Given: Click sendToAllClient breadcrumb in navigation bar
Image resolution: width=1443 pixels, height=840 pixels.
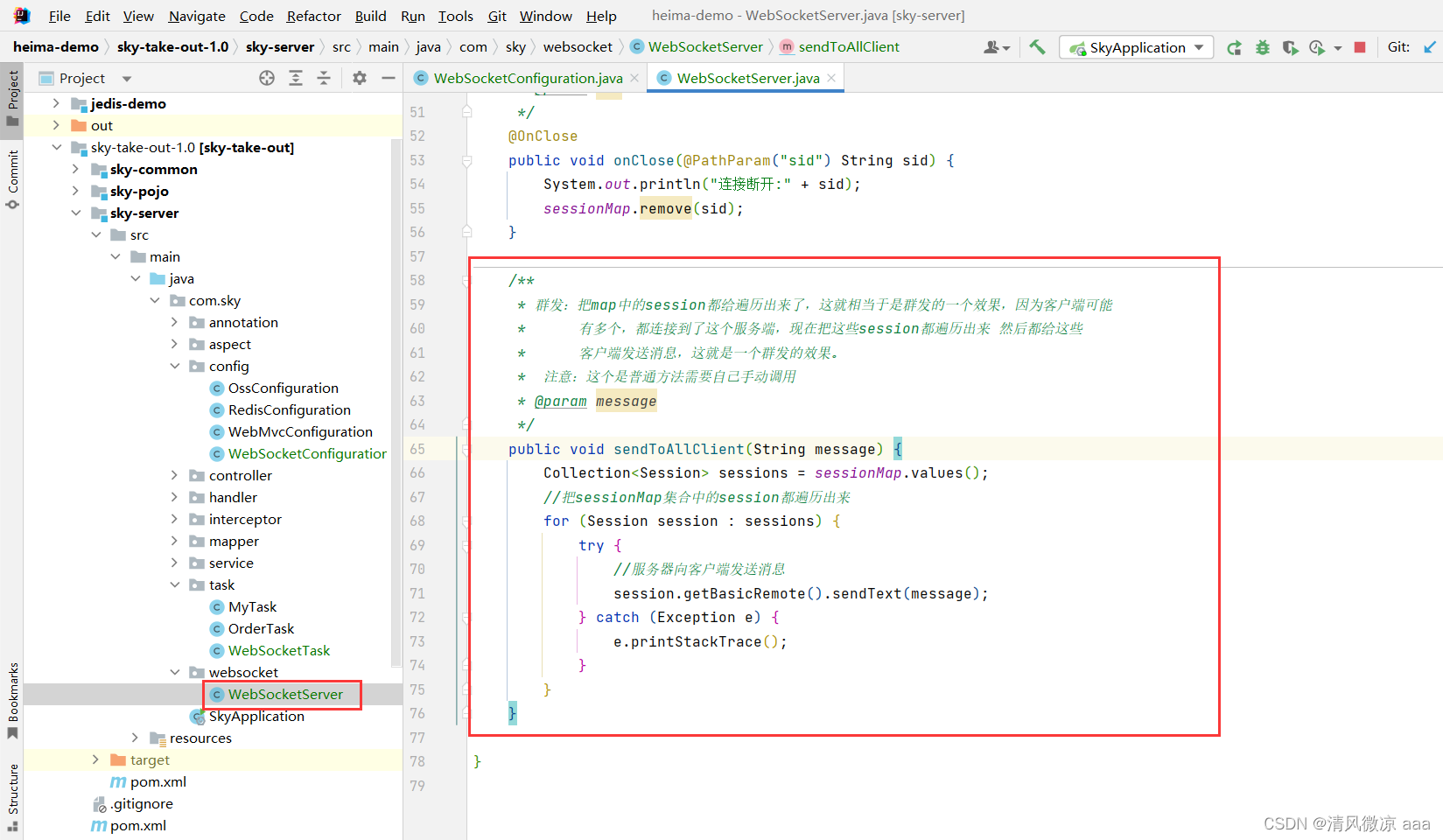Looking at the screenshot, I should pos(839,47).
